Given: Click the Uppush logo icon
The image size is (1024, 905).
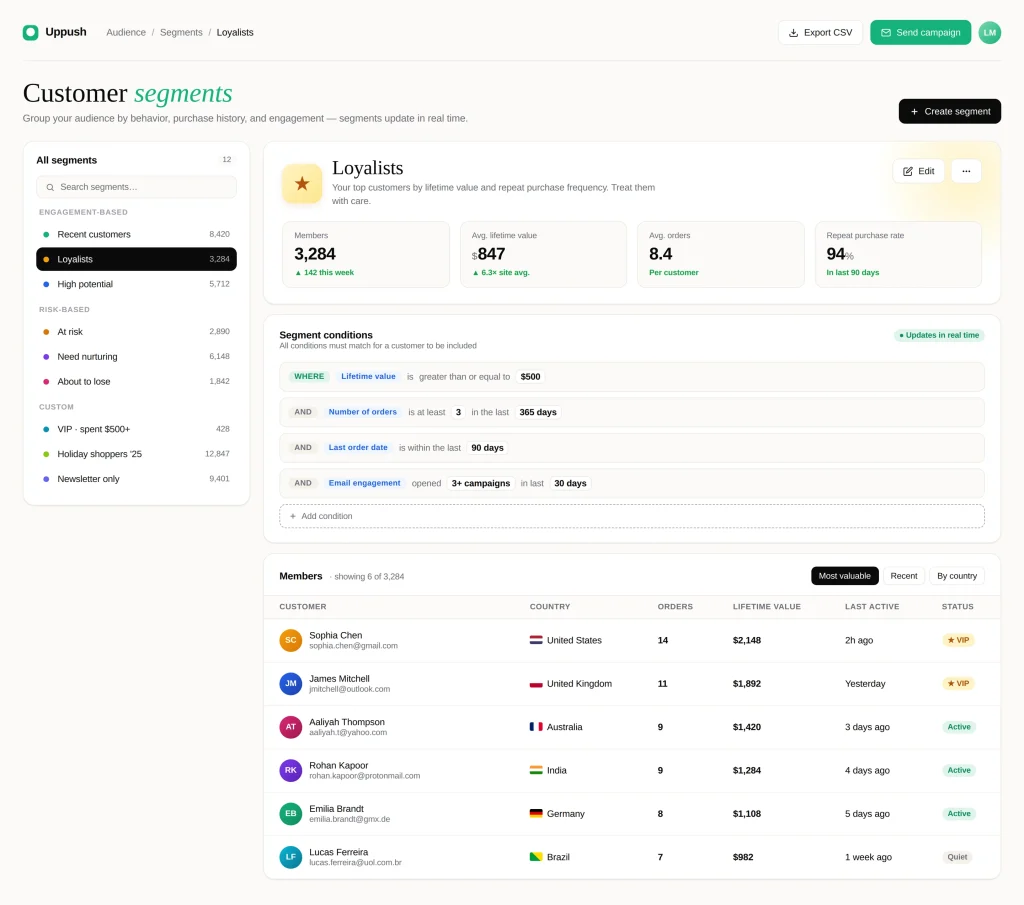Looking at the screenshot, I should click(31, 32).
